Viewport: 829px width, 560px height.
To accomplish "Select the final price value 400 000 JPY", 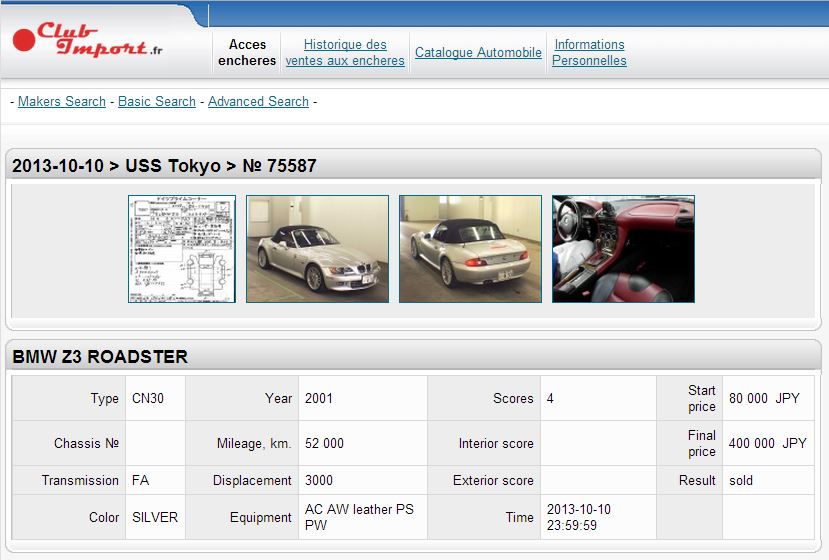I will pos(766,443).
